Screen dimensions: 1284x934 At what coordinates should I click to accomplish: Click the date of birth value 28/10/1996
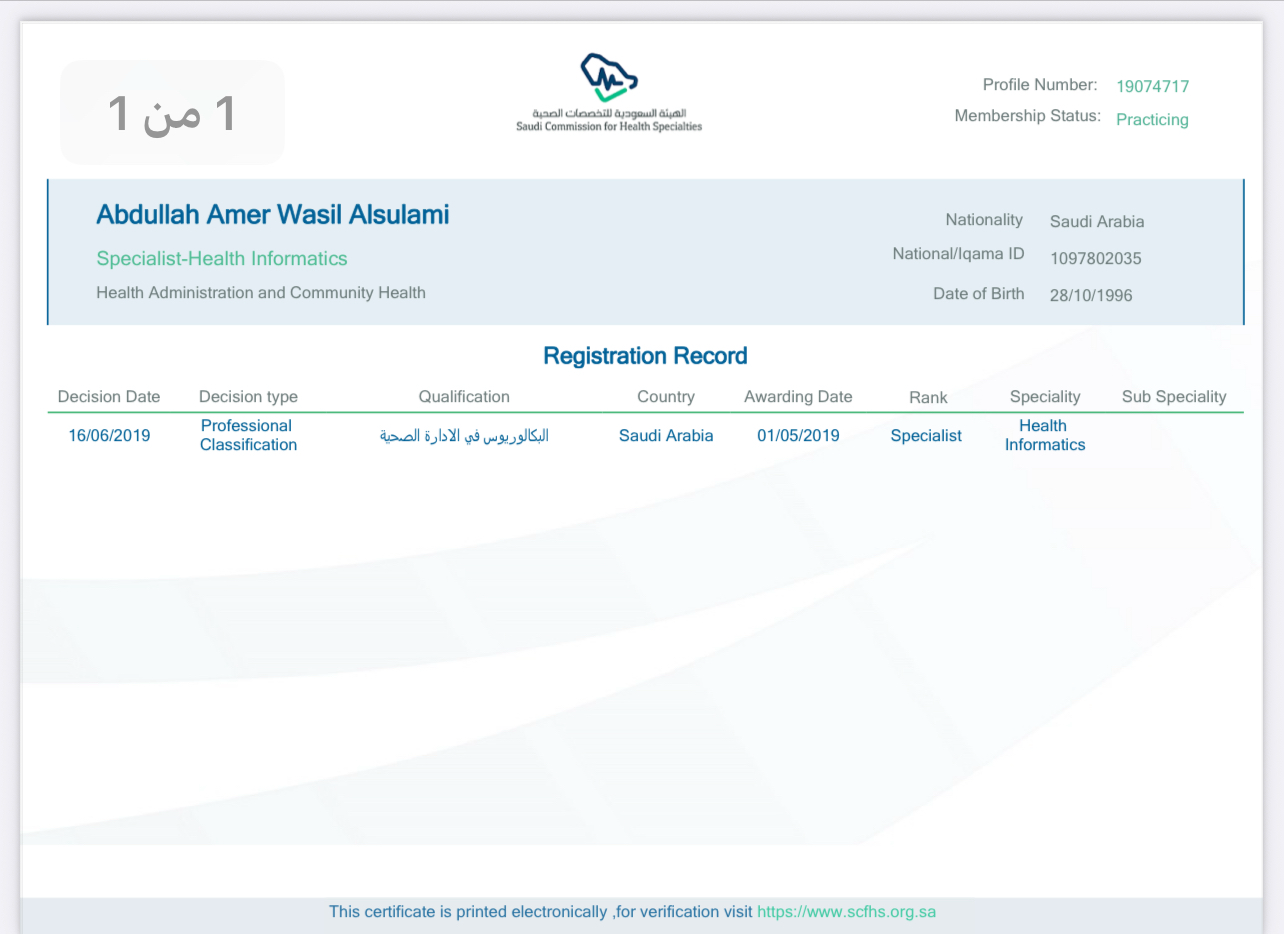tap(1091, 296)
